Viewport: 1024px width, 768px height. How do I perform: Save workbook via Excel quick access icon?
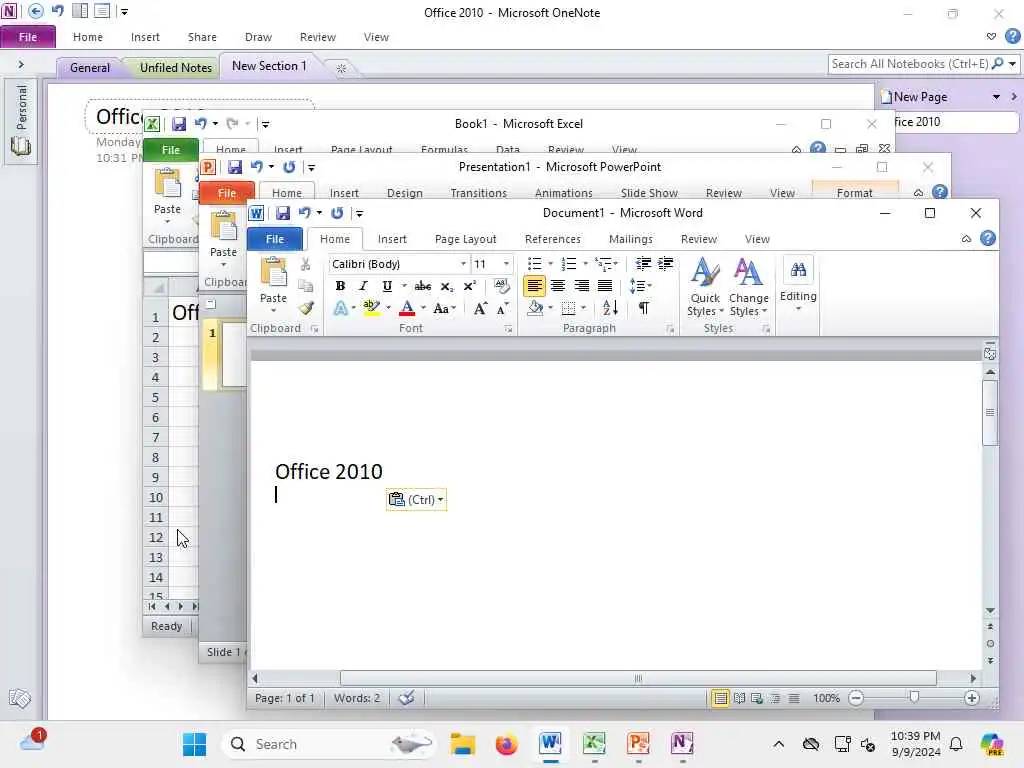click(x=179, y=123)
